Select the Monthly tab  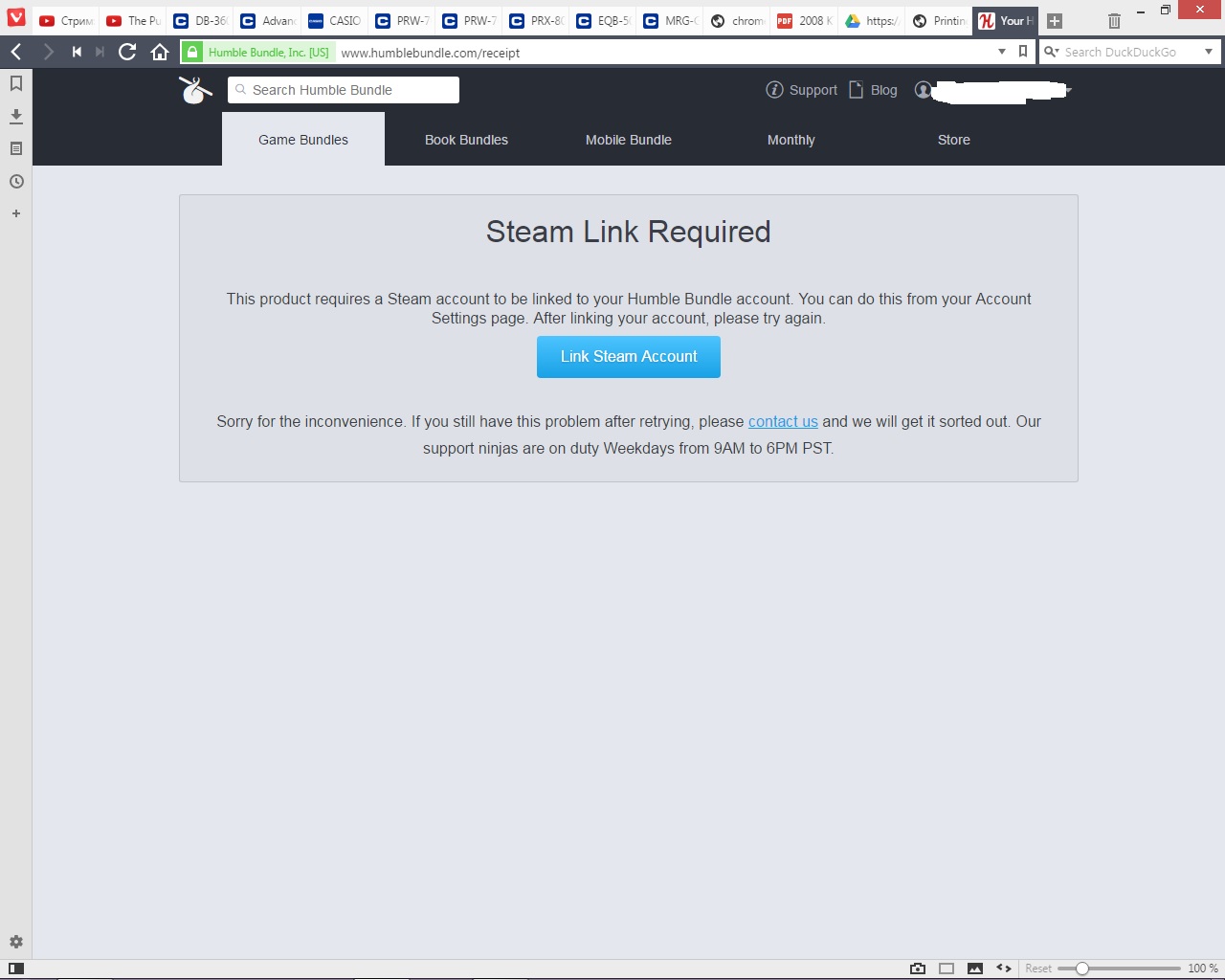click(791, 140)
